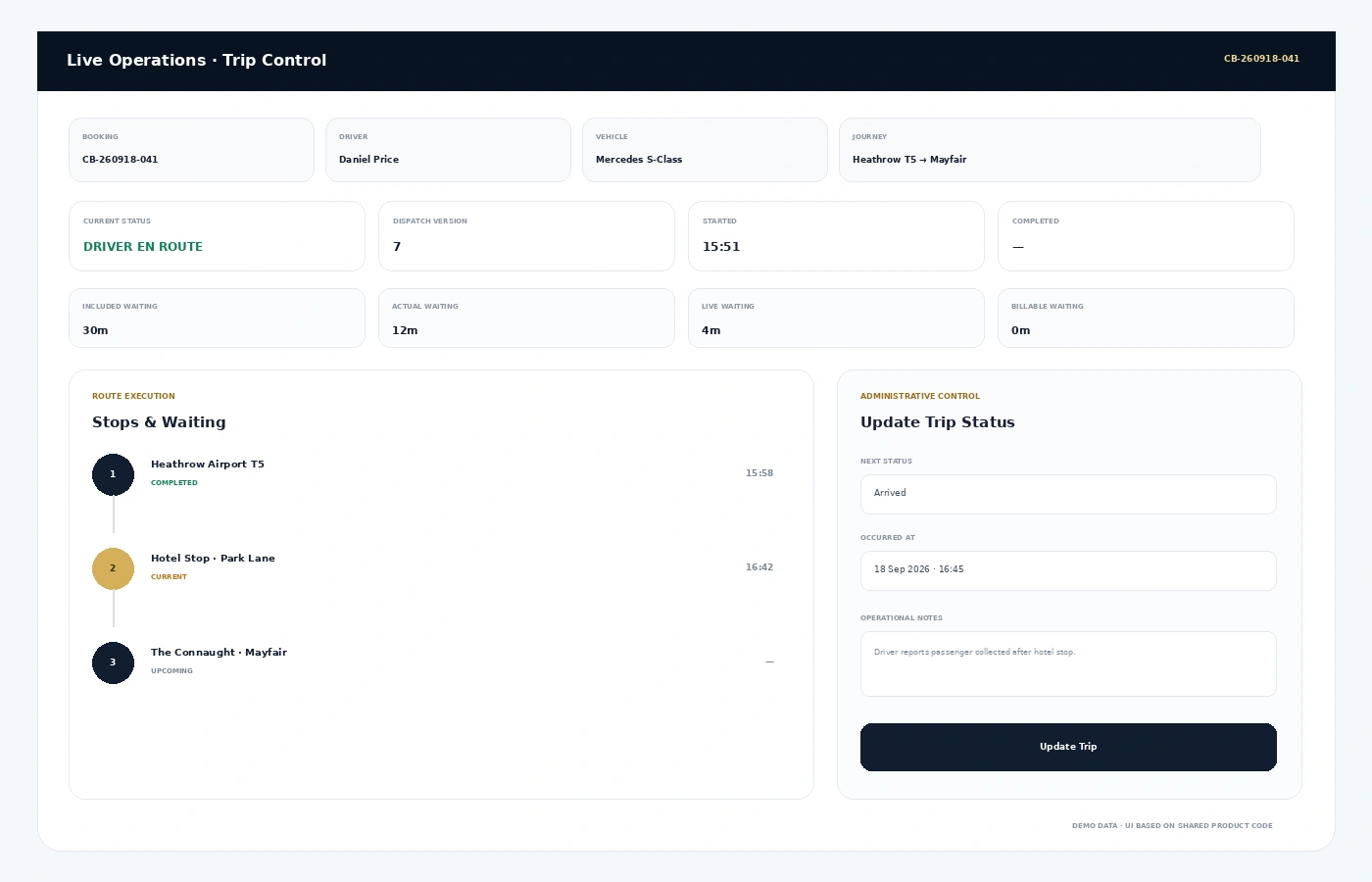Click the started time 15:51
The image size is (1372, 882).
click(x=721, y=247)
